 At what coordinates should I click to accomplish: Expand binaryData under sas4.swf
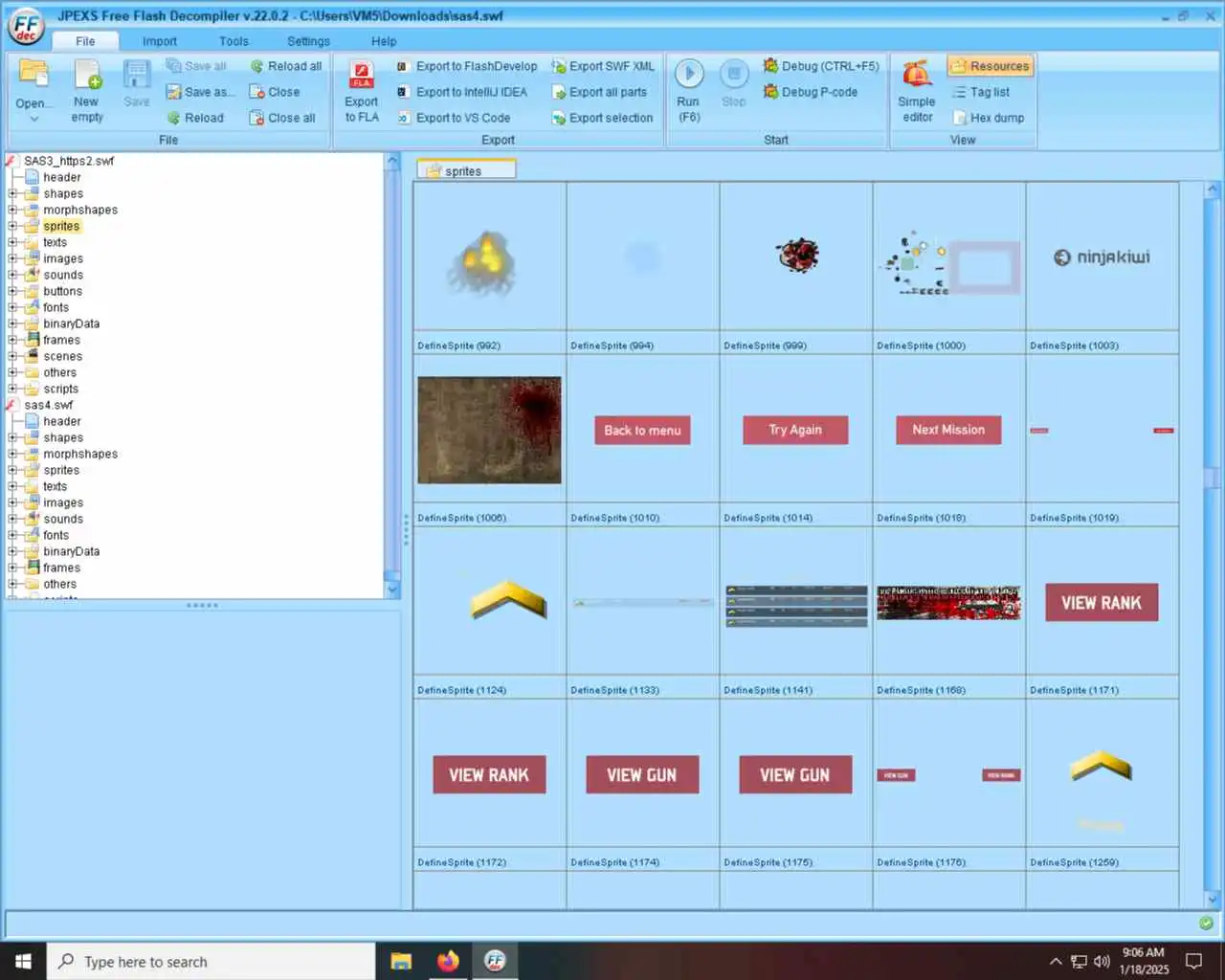pyautogui.click(x=12, y=551)
